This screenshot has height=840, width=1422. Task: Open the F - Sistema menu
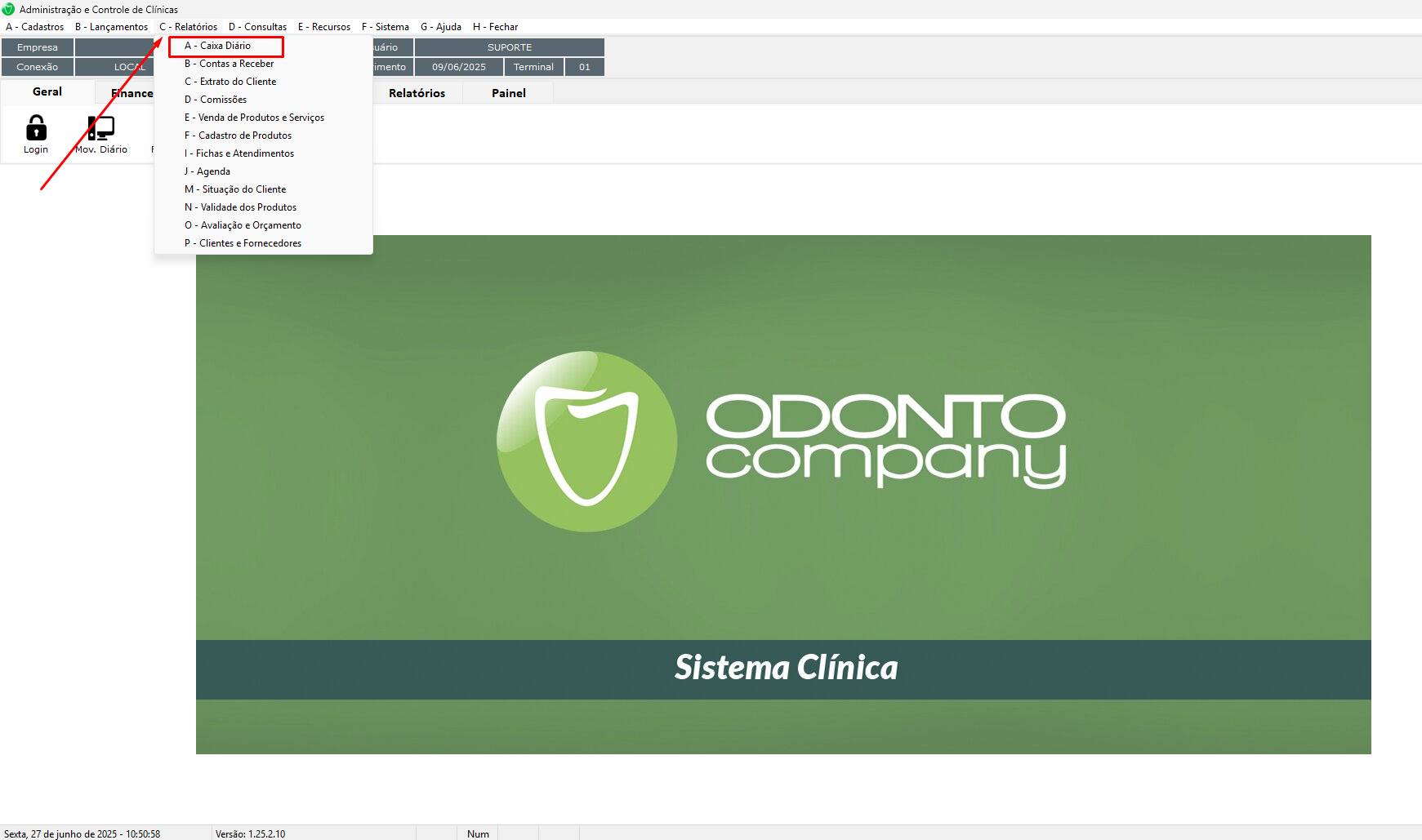pyautogui.click(x=386, y=27)
